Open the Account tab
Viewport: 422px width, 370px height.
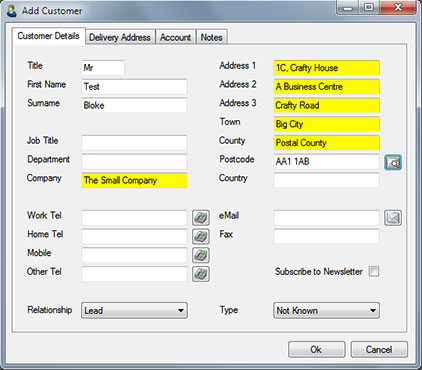(x=175, y=37)
